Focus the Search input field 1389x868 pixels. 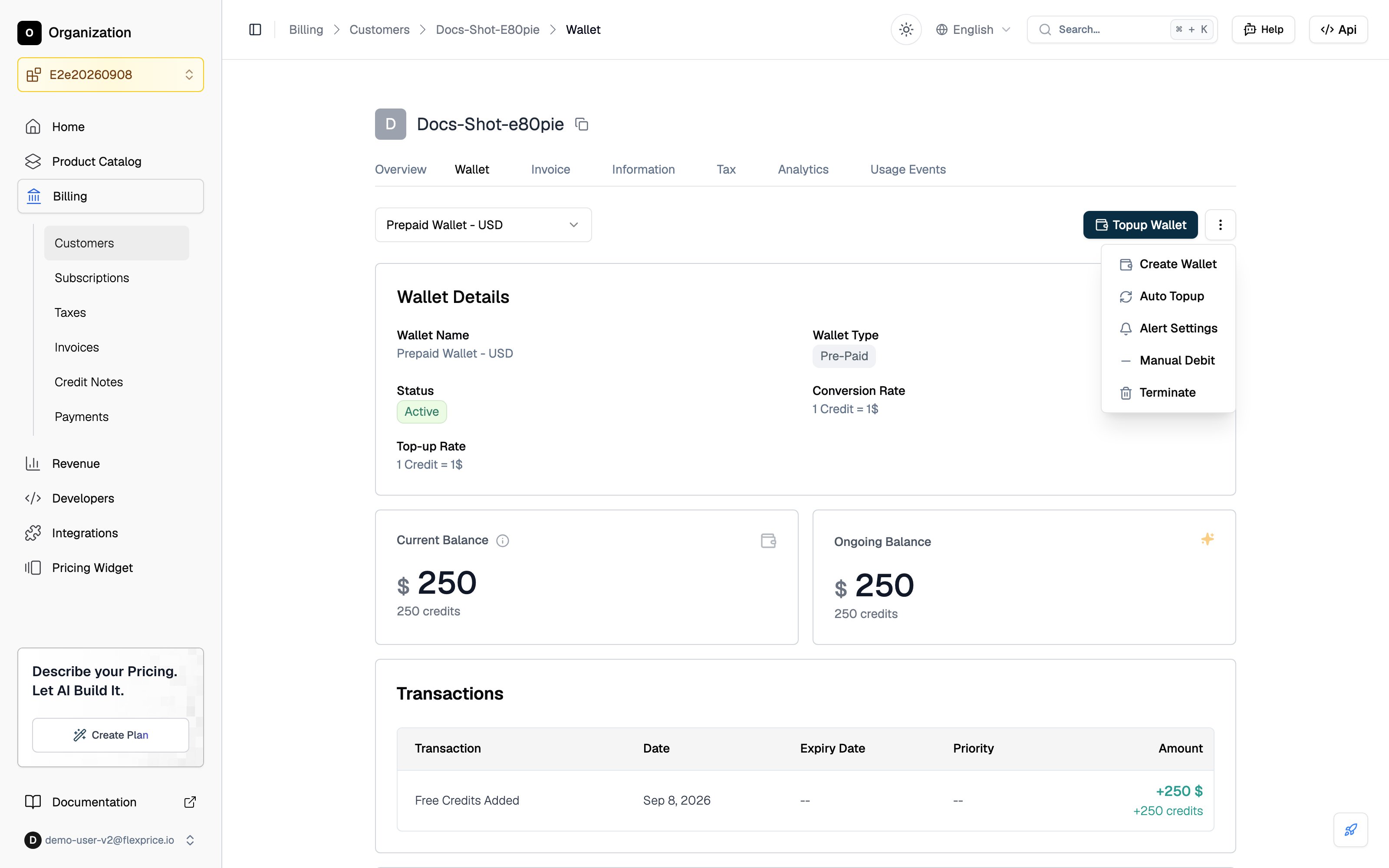click(1122, 29)
